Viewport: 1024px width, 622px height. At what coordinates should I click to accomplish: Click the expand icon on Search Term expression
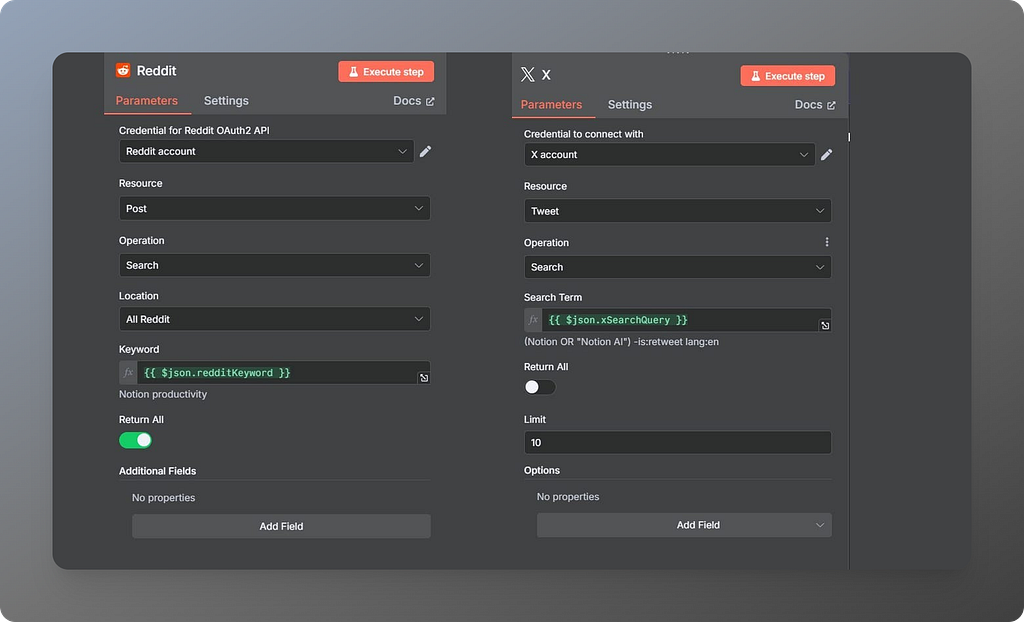(824, 324)
